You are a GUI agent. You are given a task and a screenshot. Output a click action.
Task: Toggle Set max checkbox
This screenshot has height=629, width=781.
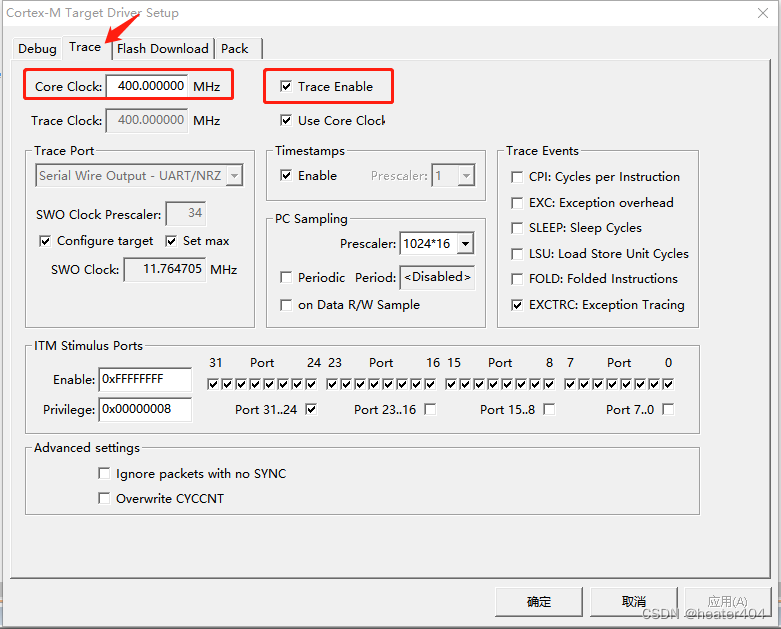[171, 241]
